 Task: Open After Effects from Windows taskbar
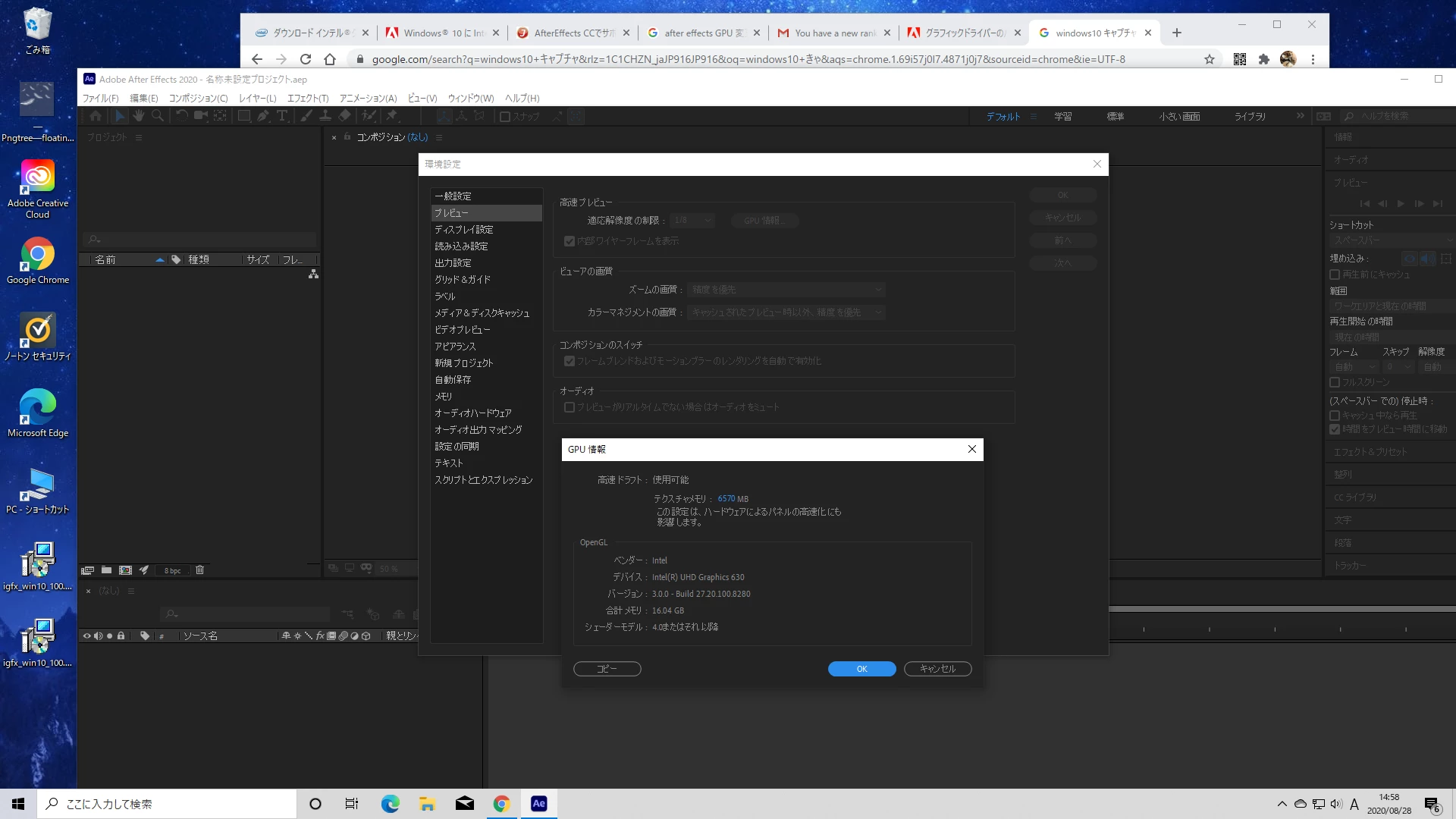[x=538, y=804]
